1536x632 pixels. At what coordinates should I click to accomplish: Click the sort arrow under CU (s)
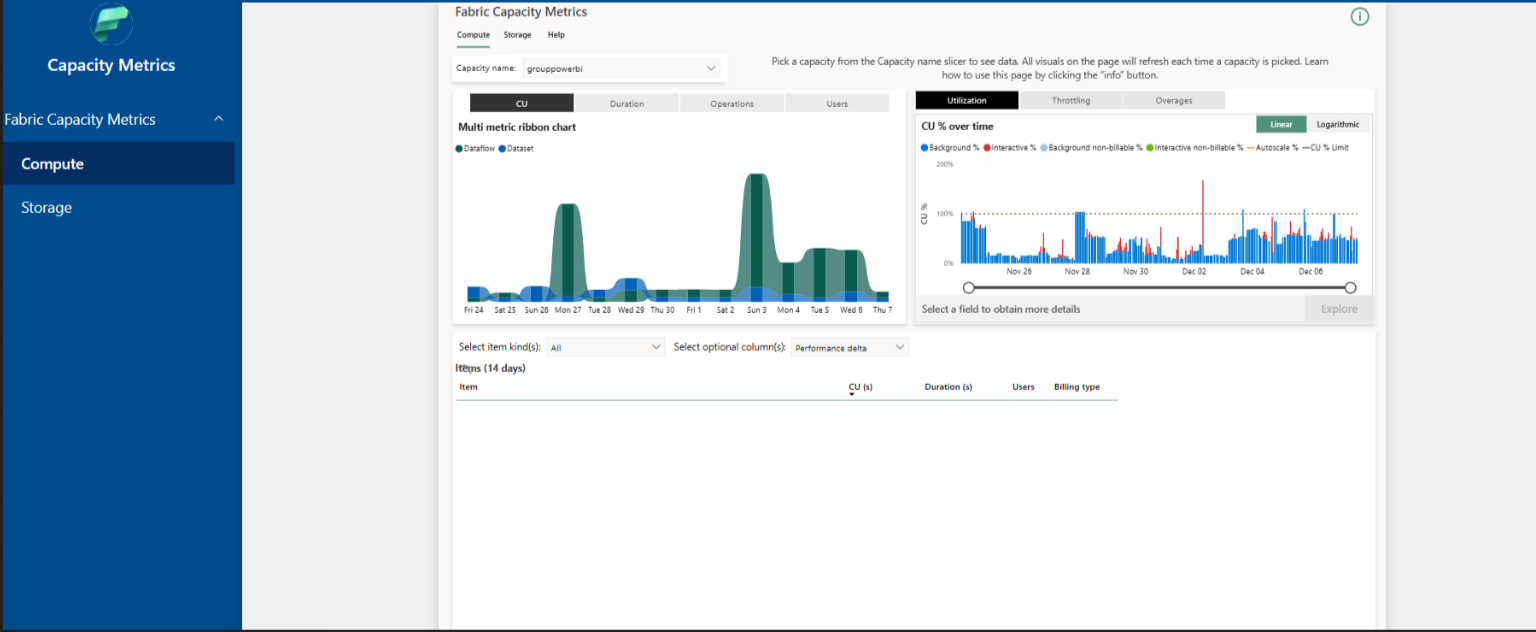pos(852,395)
